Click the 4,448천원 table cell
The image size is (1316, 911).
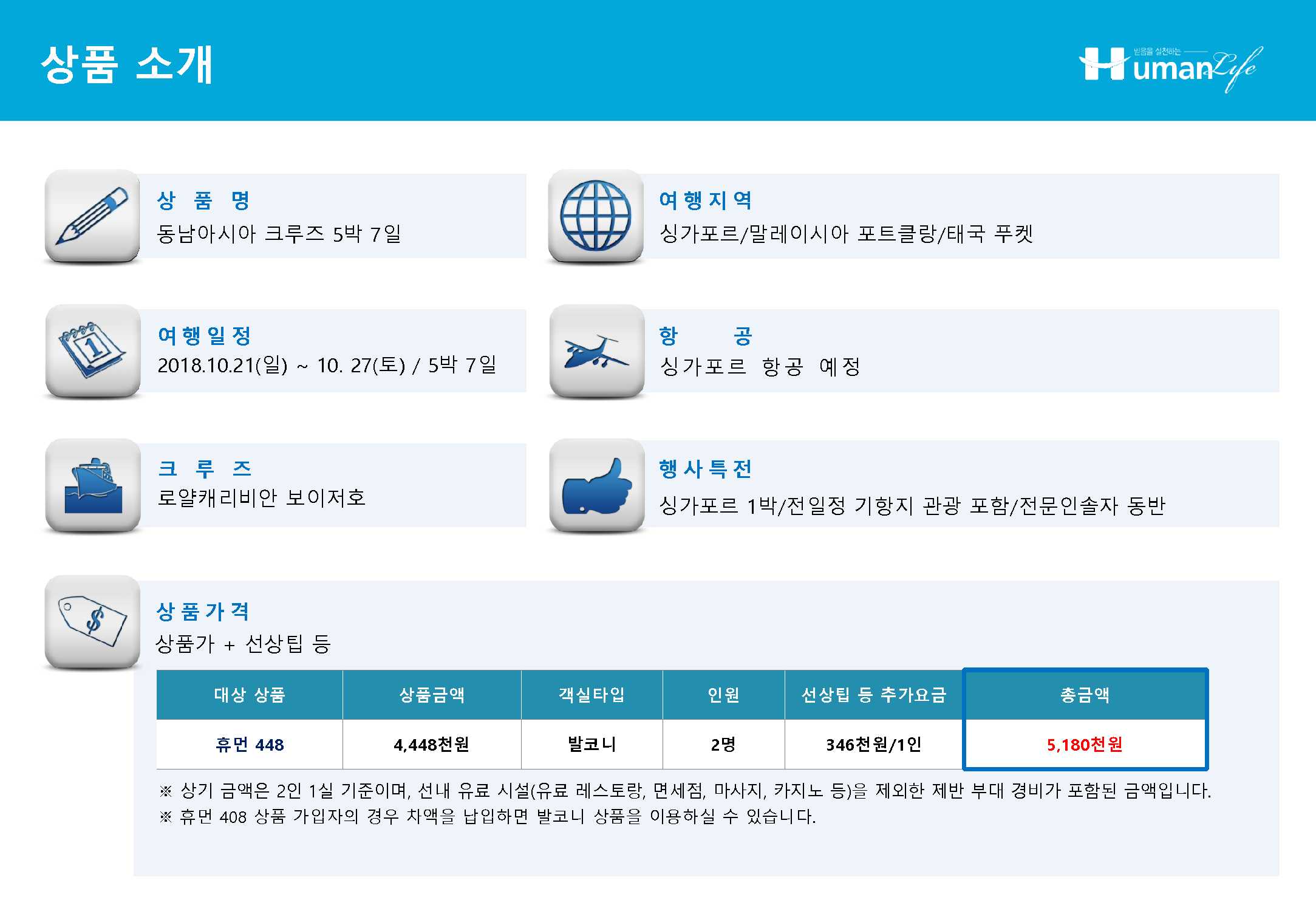[432, 745]
